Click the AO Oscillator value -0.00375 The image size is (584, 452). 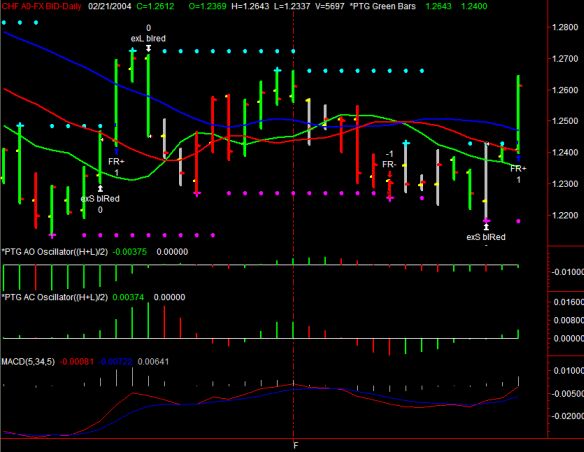coord(130,252)
